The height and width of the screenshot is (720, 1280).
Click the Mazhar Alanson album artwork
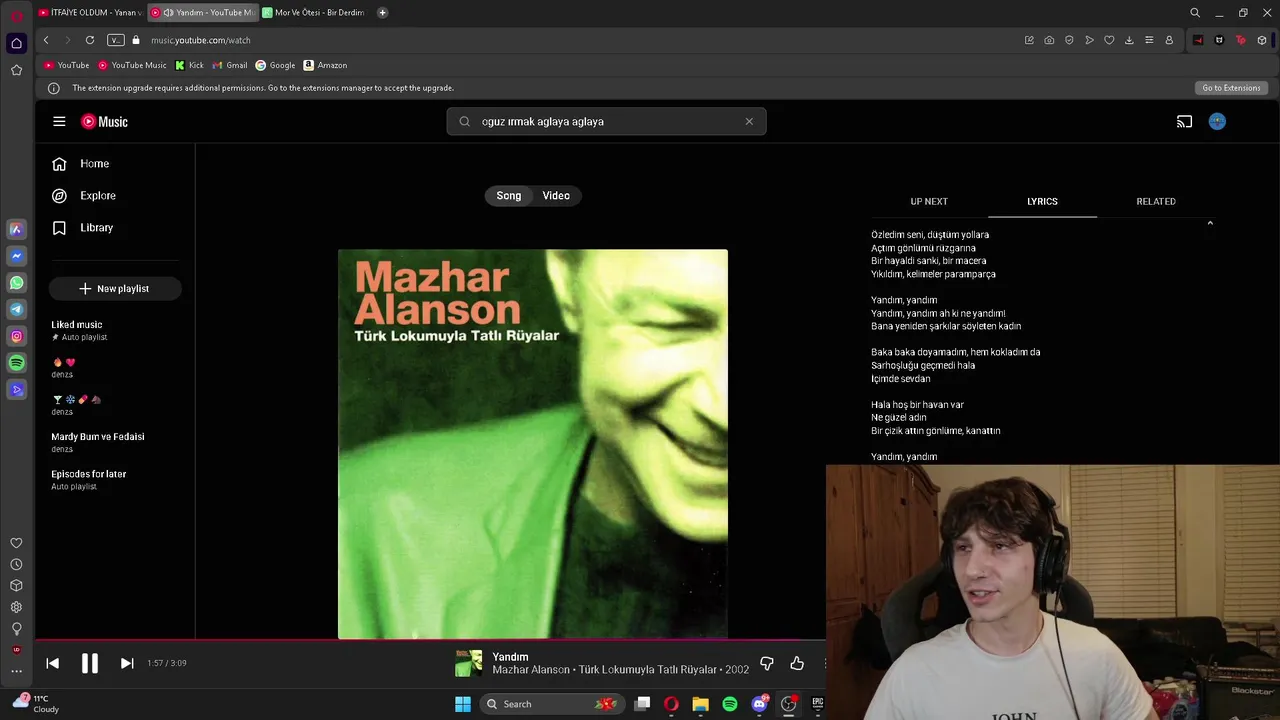click(x=533, y=444)
